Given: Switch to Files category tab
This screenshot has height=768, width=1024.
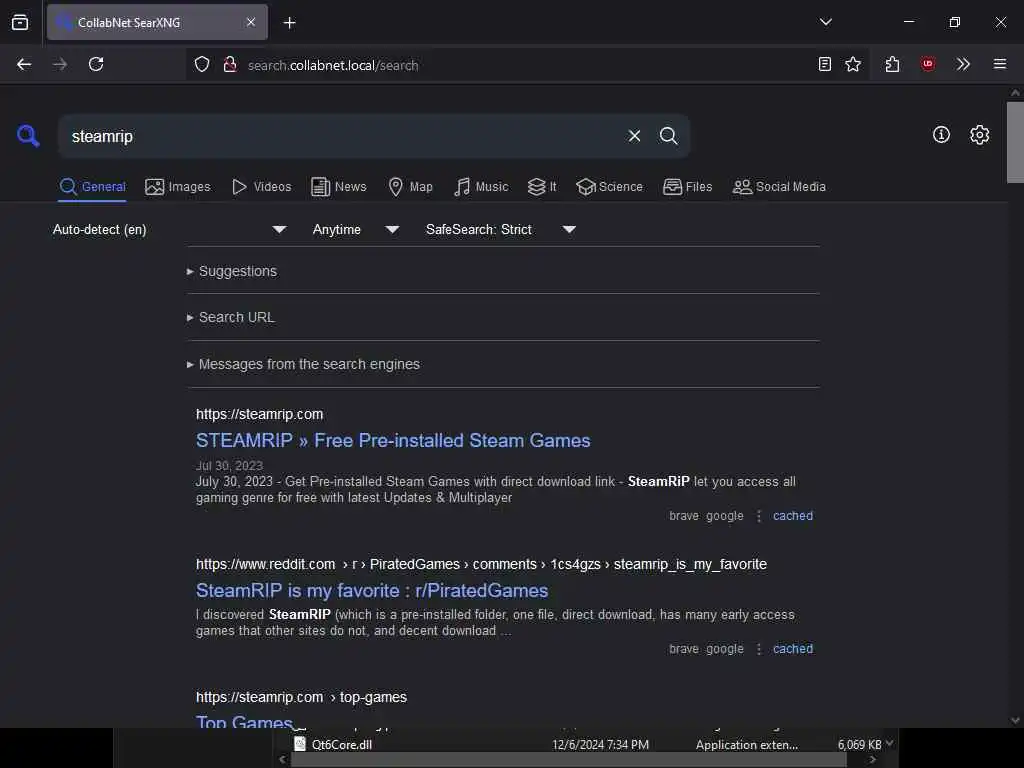Looking at the screenshot, I should coord(687,187).
